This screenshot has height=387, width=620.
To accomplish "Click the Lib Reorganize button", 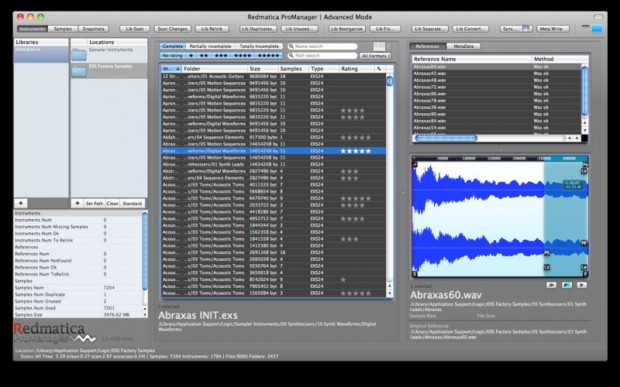I will click(x=347, y=29).
